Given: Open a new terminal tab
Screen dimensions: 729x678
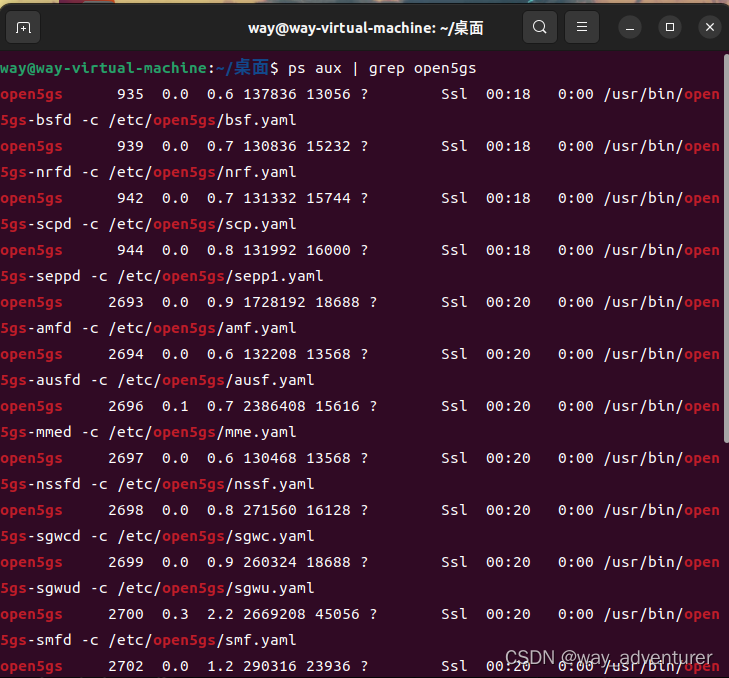Looking at the screenshot, I should pos(23,27).
